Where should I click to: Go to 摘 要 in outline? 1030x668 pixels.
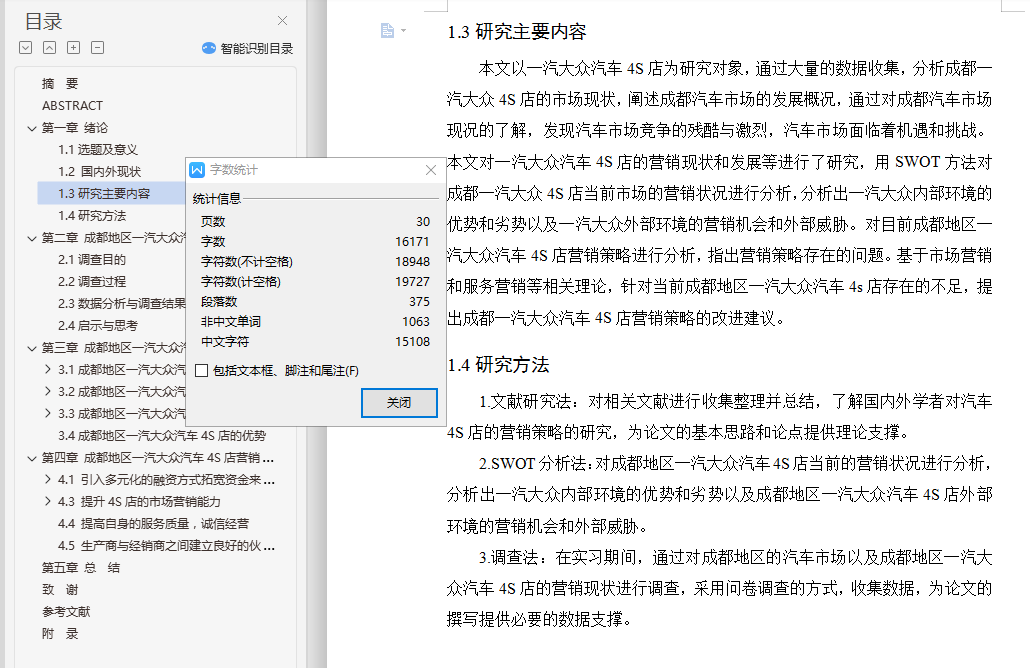click(x=60, y=83)
